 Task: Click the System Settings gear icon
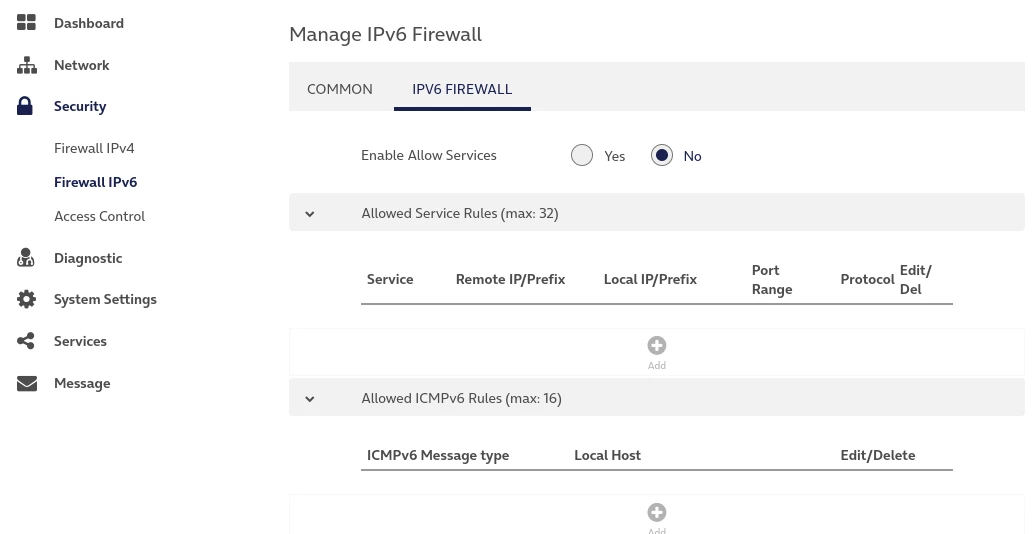pyautogui.click(x=27, y=299)
